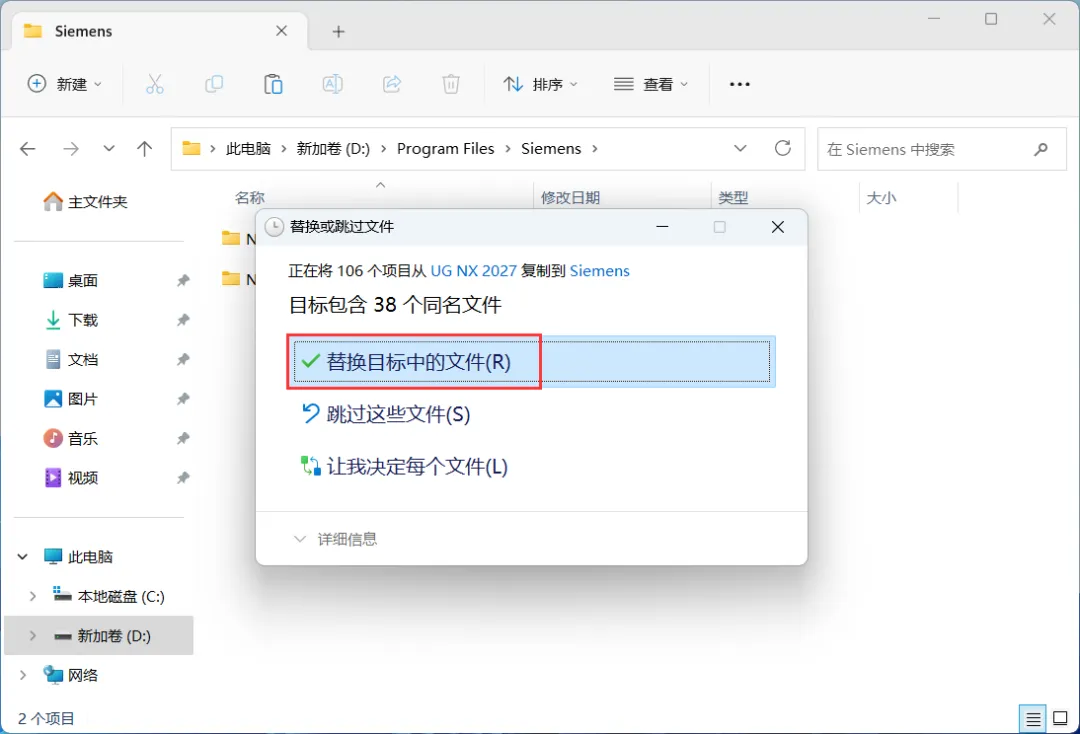Click the folder icon in address bar
This screenshot has height=734, width=1080.
(191, 148)
